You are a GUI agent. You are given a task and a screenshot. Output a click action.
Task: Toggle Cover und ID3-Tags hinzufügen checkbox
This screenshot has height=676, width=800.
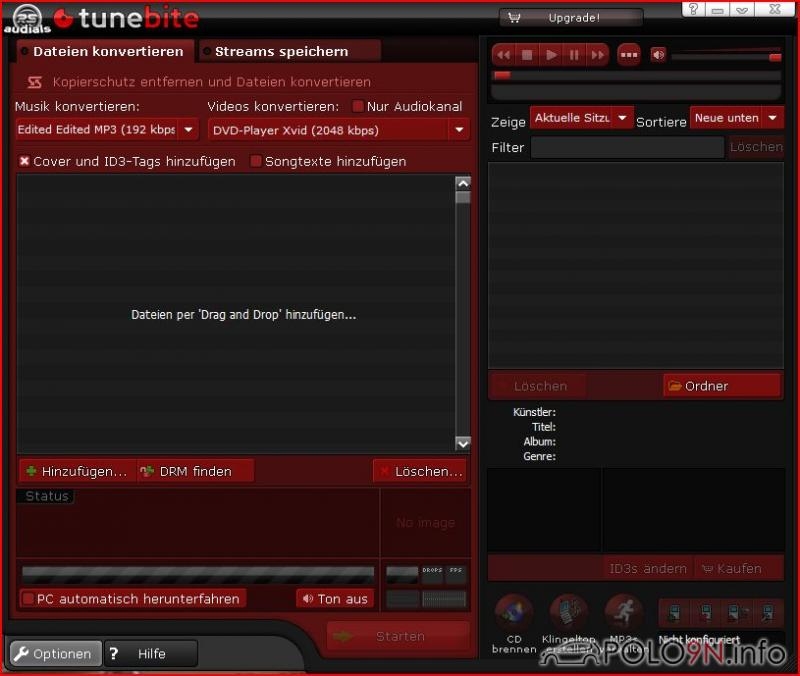coord(25,161)
